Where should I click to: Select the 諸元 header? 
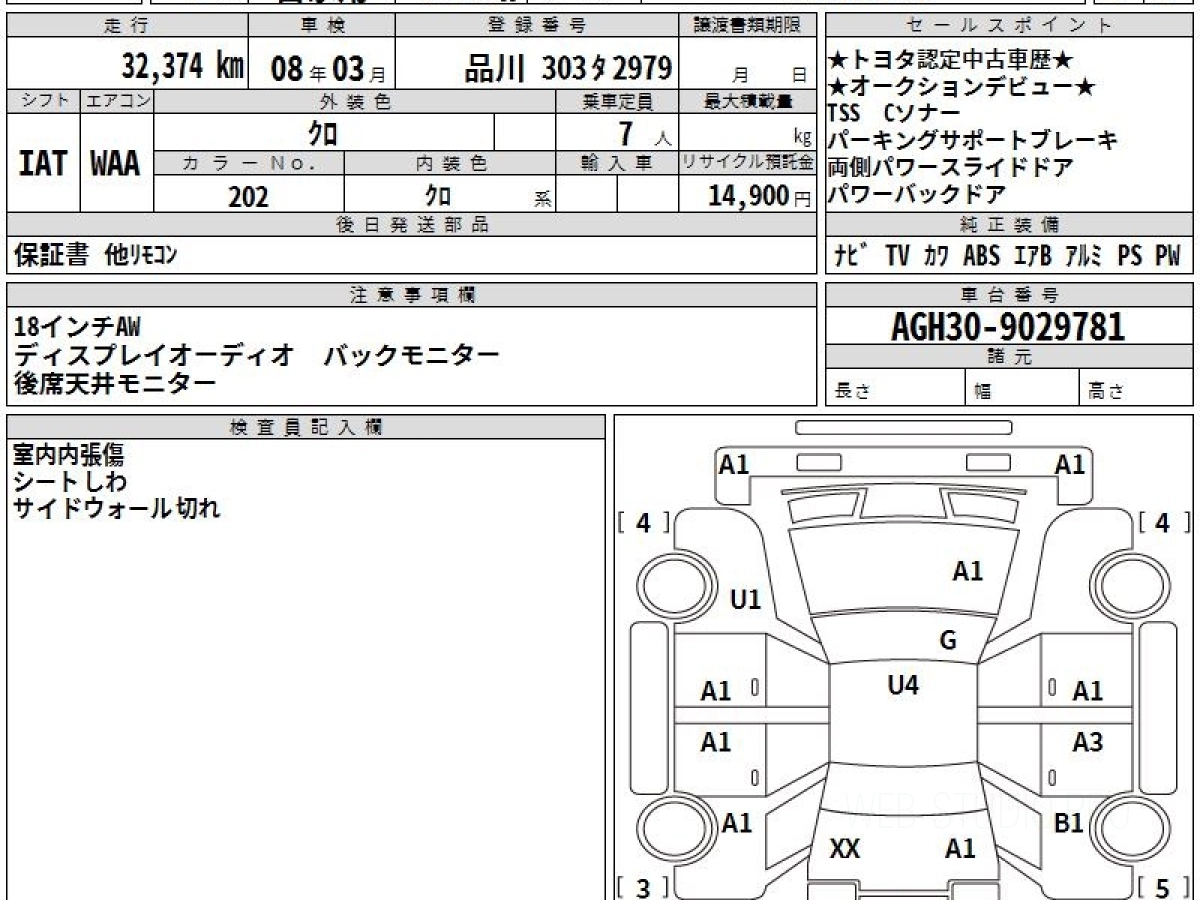pyautogui.click(x=1008, y=357)
